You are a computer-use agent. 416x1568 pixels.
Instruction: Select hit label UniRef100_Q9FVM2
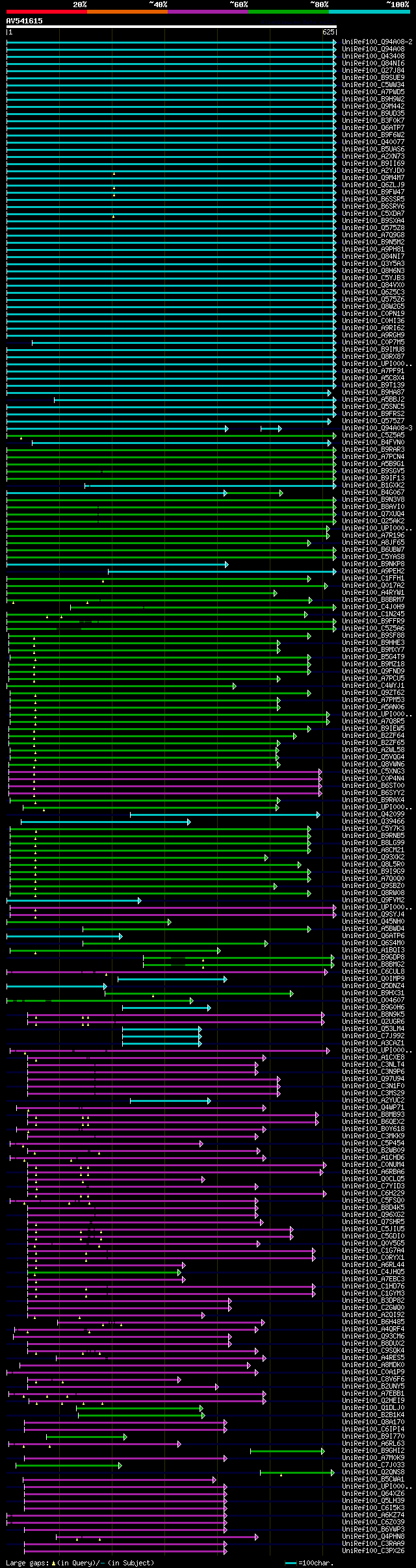tap(373, 900)
